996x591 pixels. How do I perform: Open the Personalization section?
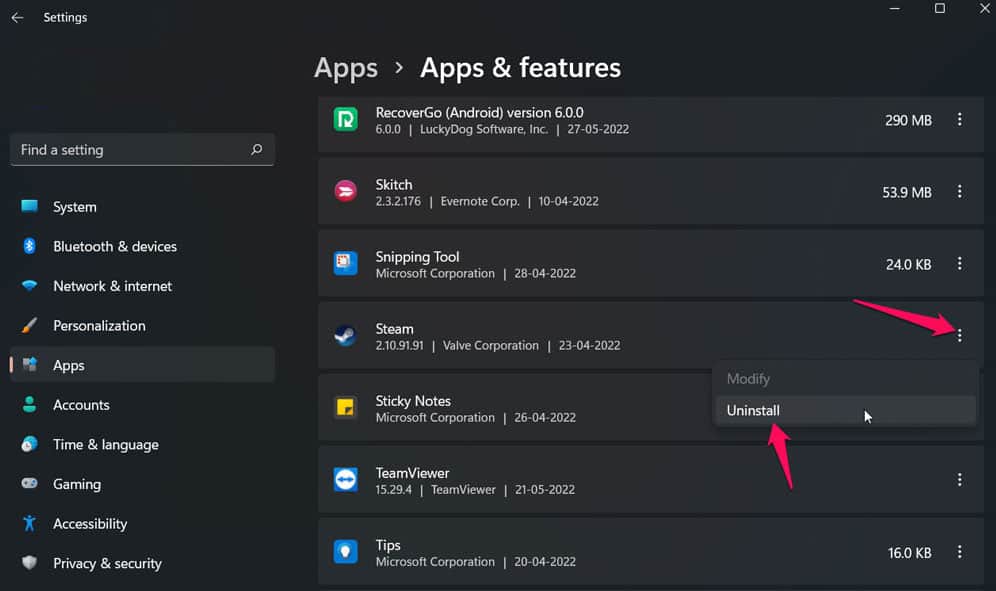coord(99,325)
